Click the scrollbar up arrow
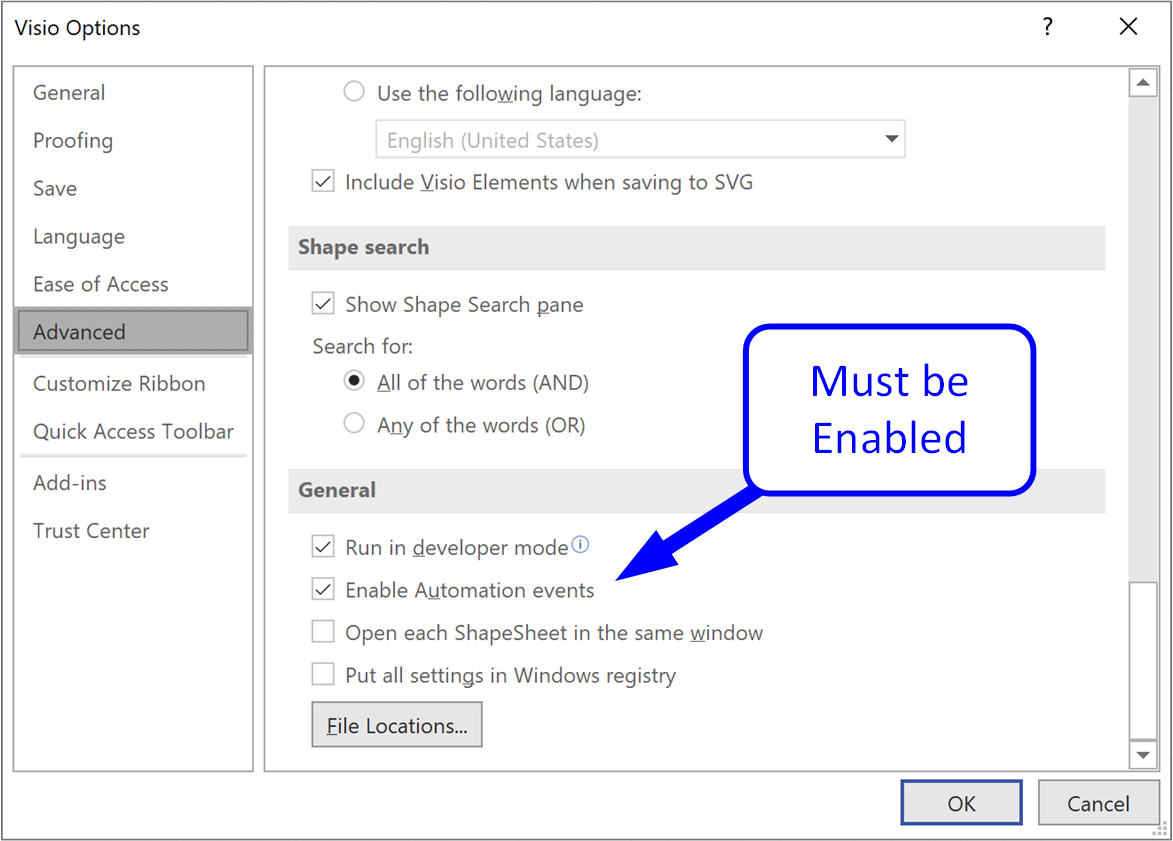 [x=1143, y=82]
